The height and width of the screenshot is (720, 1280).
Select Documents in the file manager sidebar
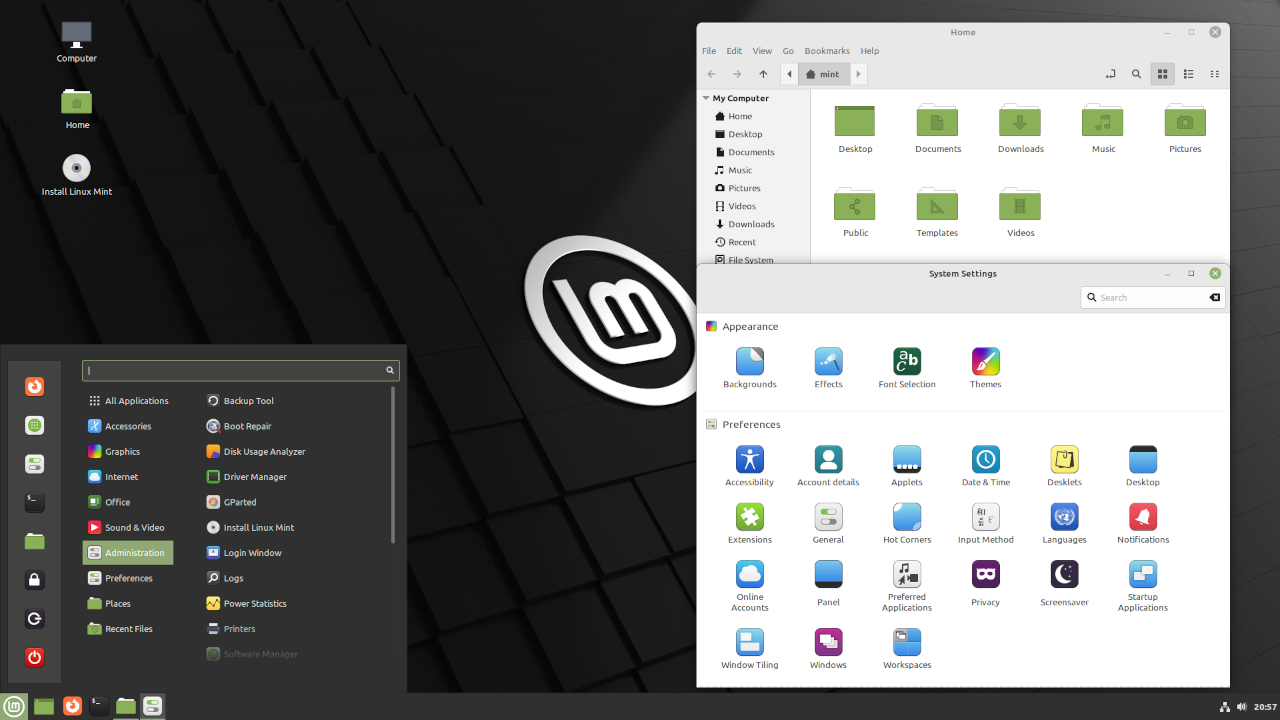tap(754, 152)
